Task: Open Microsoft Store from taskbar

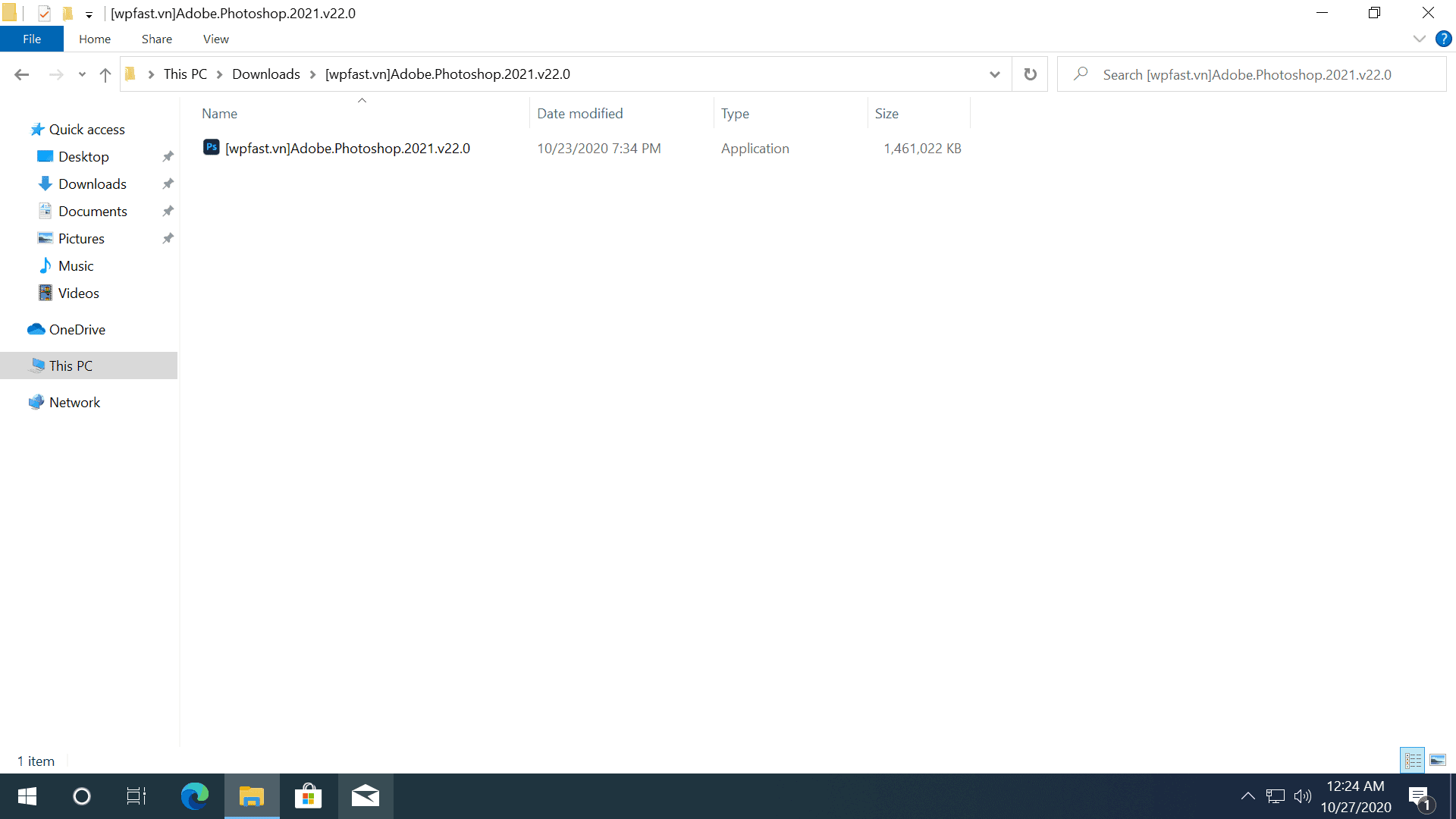Action: tap(308, 796)
